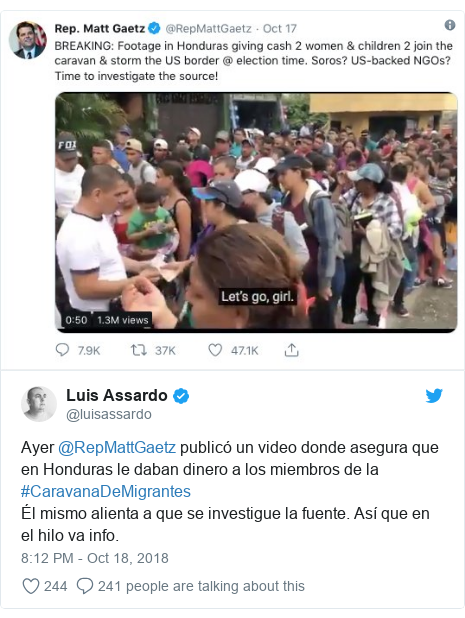Open the info icon at top right
The height and width of the screenshot is (618, 465).
[450, 25]
